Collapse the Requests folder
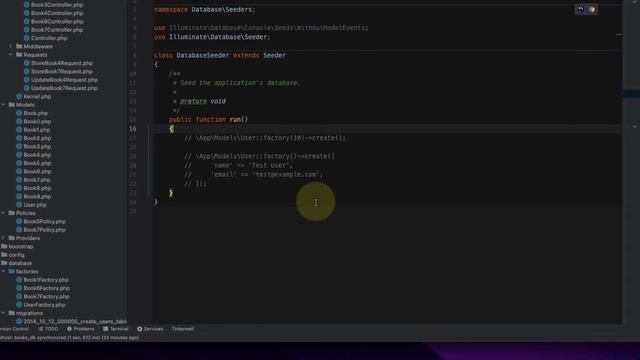 click(x=11, y=55)
